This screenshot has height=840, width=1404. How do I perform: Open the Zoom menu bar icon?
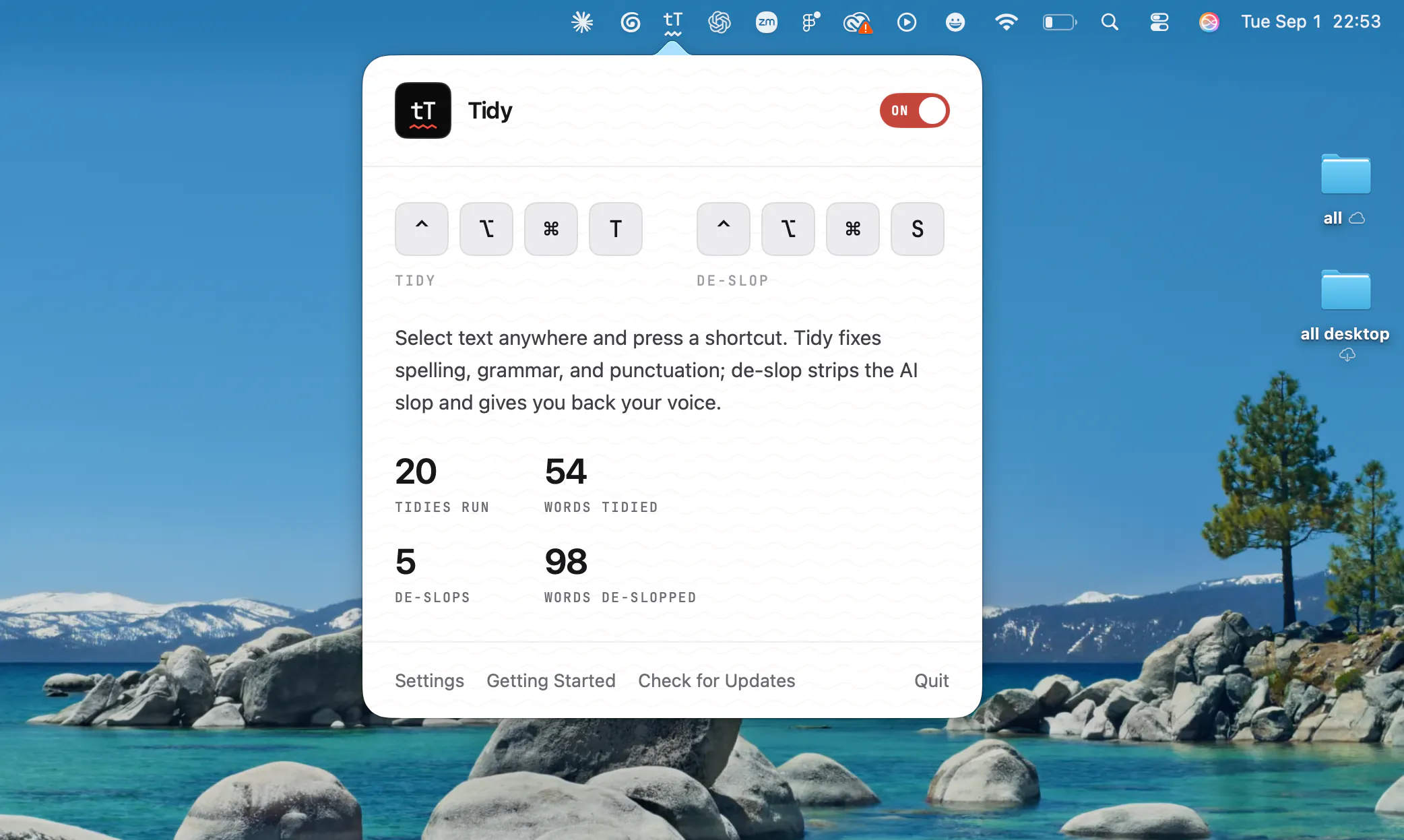(767, 22)
